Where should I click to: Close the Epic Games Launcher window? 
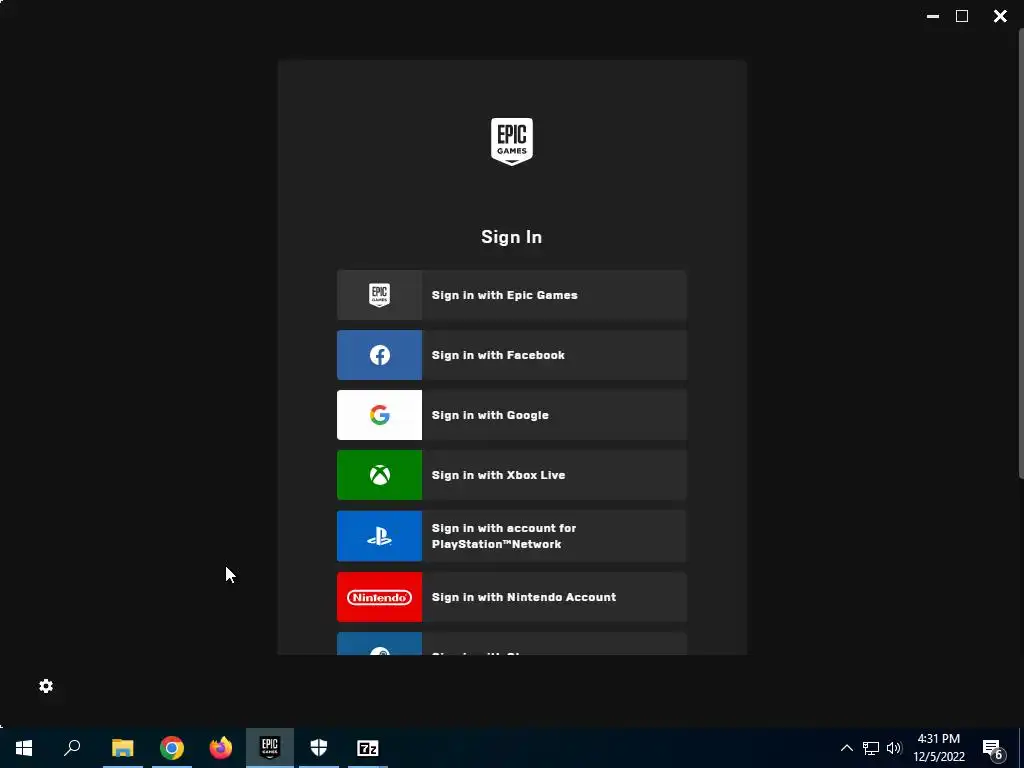pos(1000,16)
